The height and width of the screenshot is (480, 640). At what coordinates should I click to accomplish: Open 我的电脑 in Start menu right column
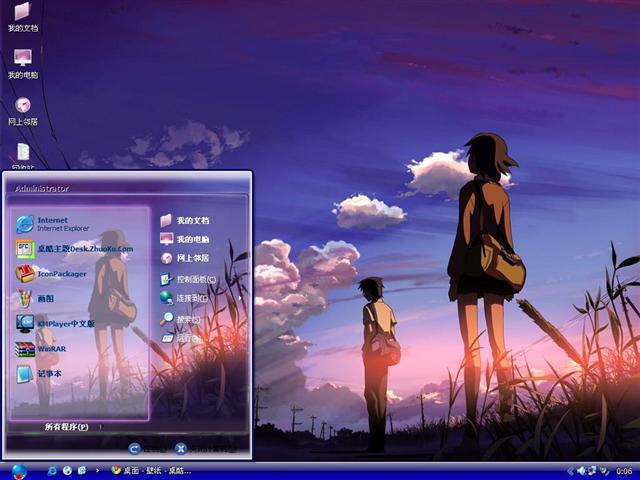[x=184, y=239]
